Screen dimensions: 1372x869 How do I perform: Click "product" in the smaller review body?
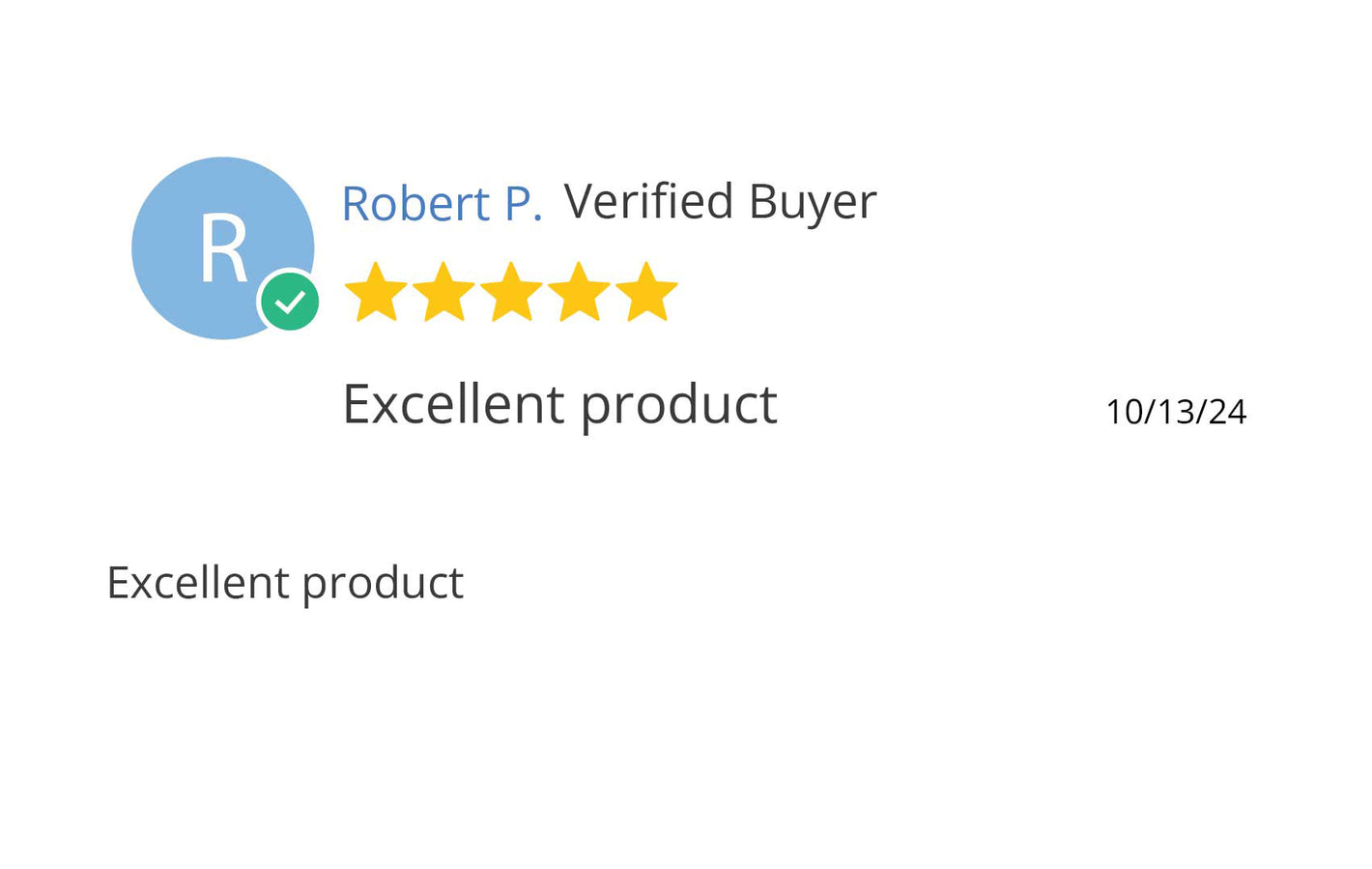click(x=384, y=585)
